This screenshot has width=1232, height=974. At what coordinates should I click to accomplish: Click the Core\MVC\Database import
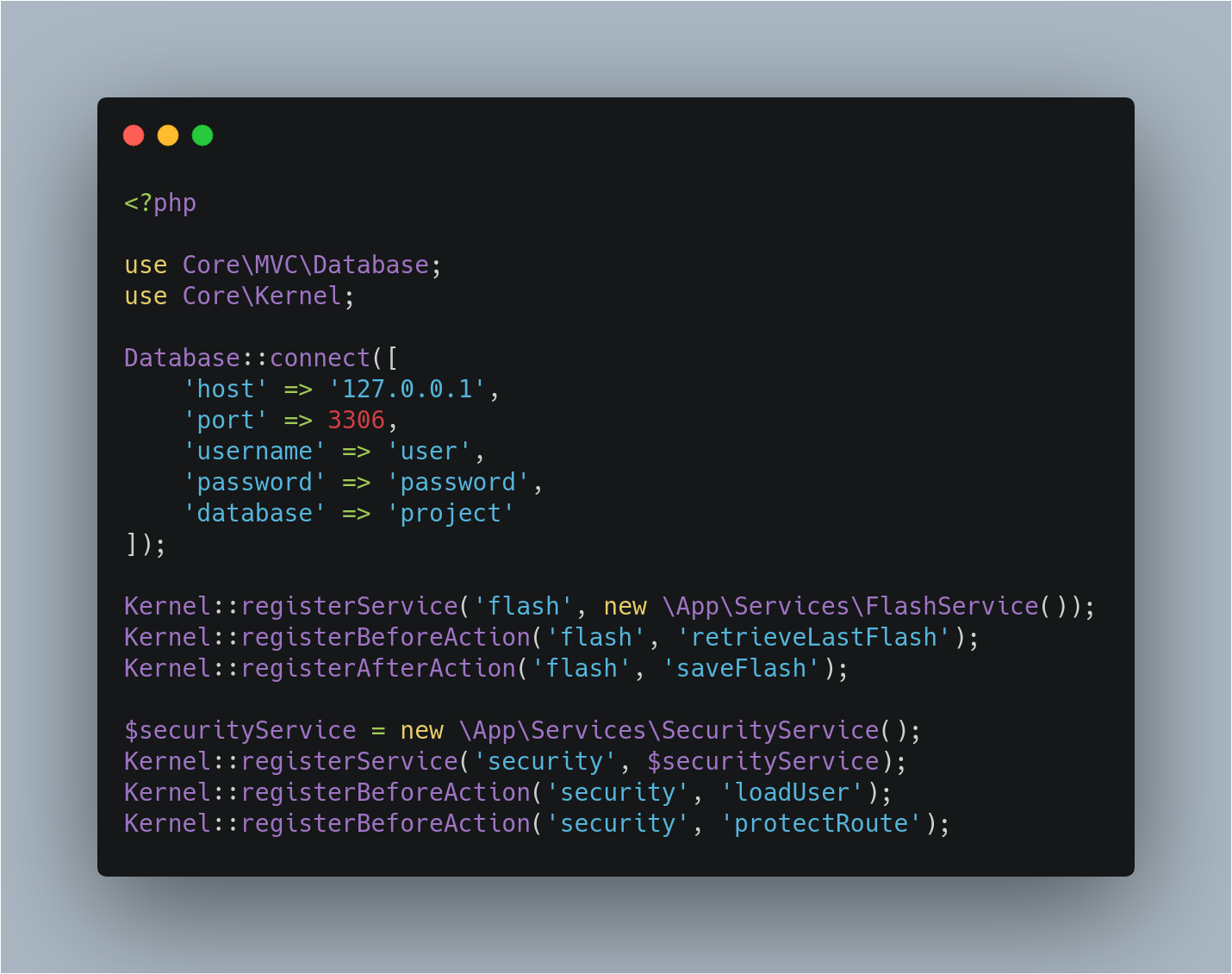(305, 265)
